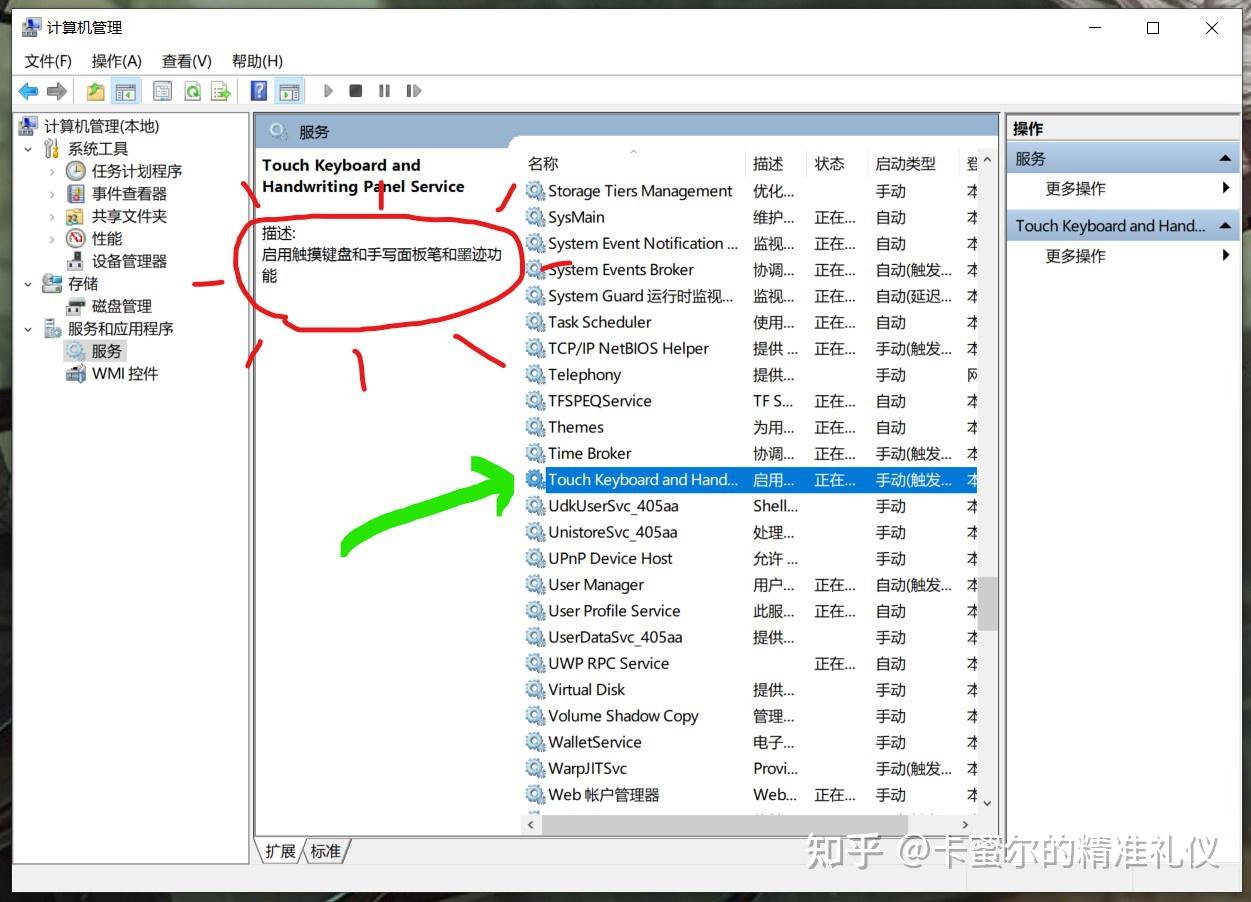Click the Forward navigation arrow
Viewport: 1251px width, 902px height.
(x=57, y=90)
